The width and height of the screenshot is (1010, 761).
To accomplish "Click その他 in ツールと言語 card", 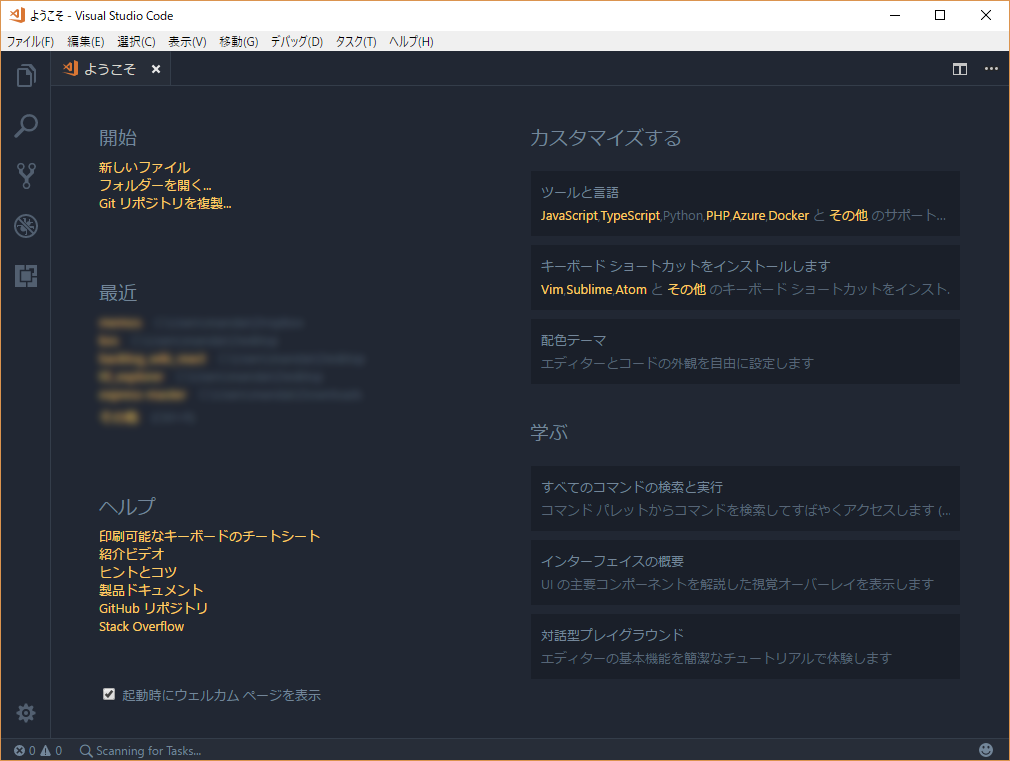I will (x=848, y=216).
